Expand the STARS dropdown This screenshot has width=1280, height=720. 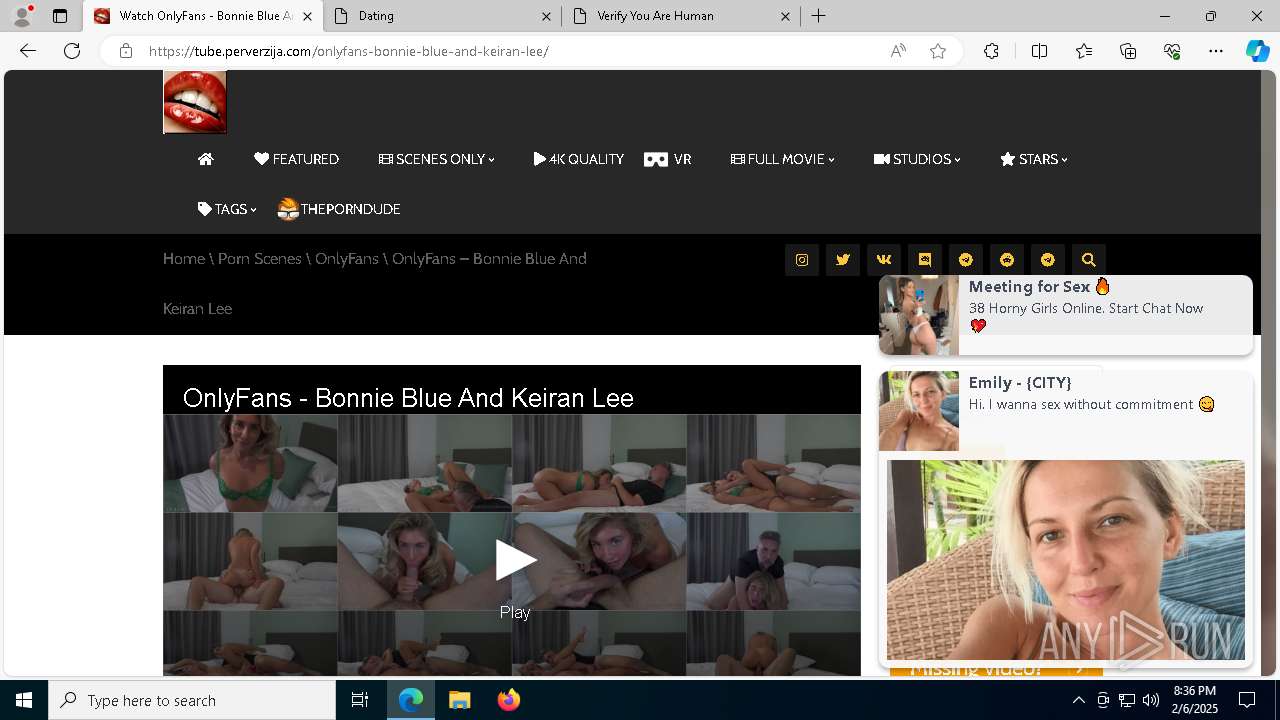(1034, 159)
